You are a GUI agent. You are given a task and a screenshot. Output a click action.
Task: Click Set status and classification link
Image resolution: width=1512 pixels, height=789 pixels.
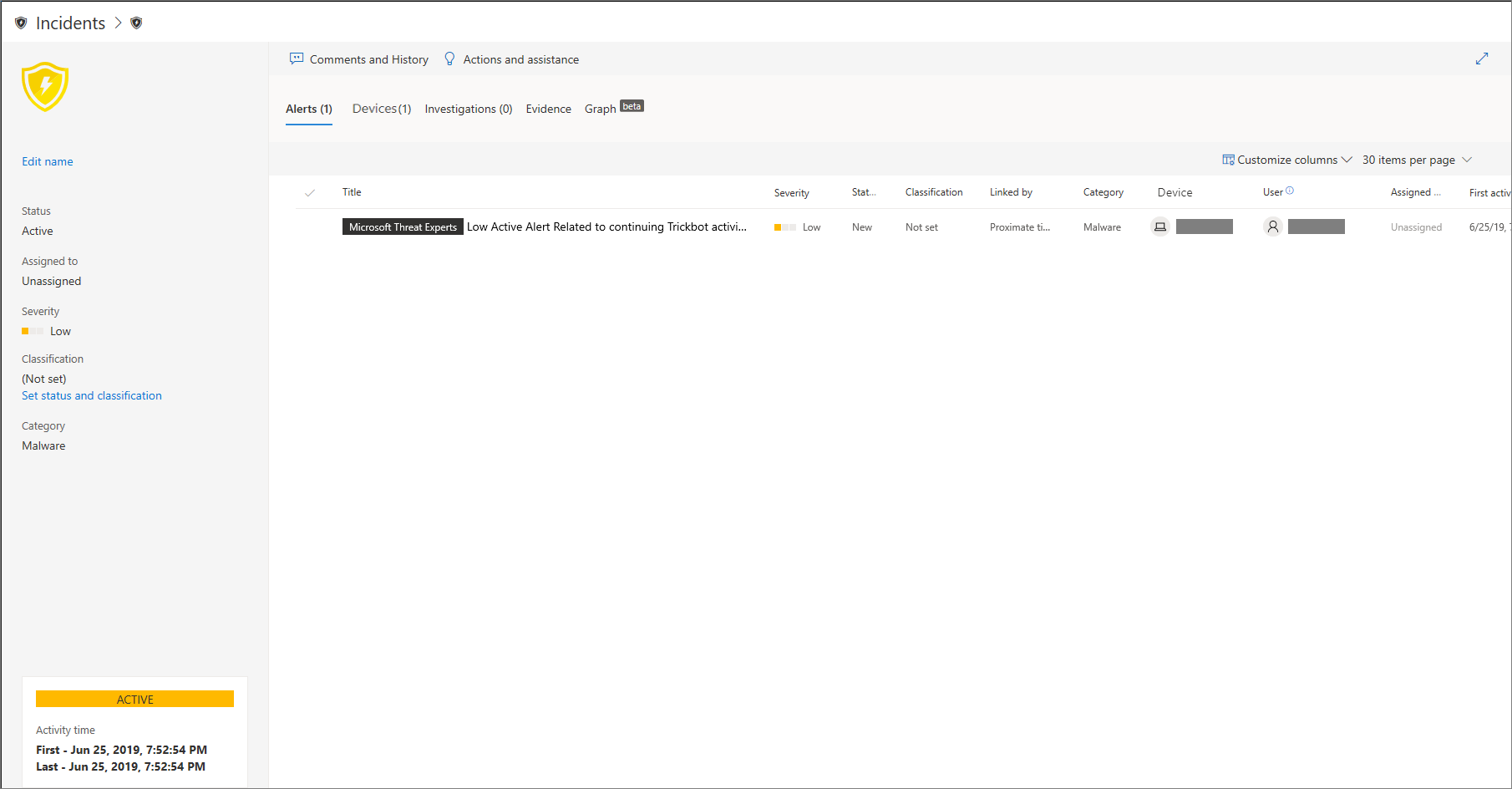click(92, 395)
